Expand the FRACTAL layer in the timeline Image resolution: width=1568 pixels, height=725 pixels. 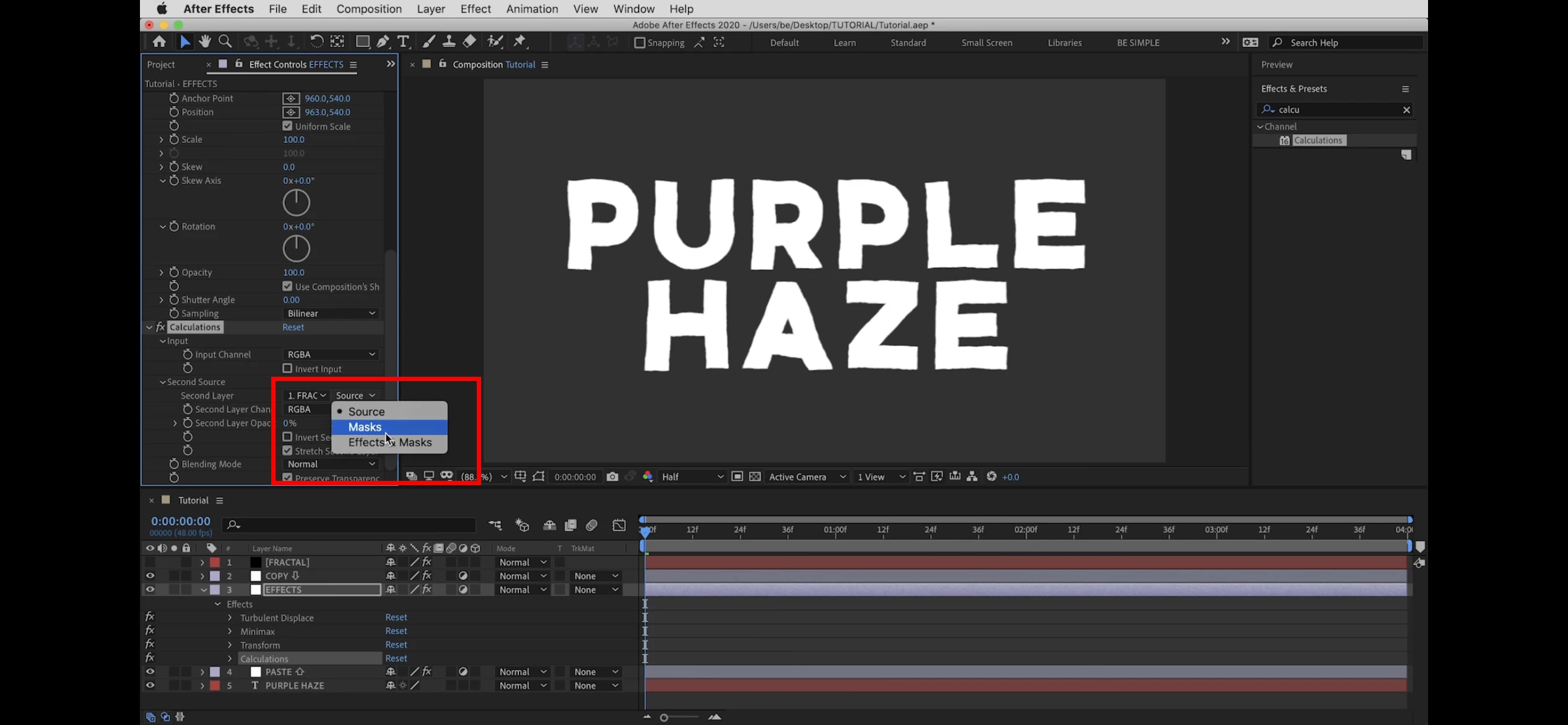coord(202,562)
